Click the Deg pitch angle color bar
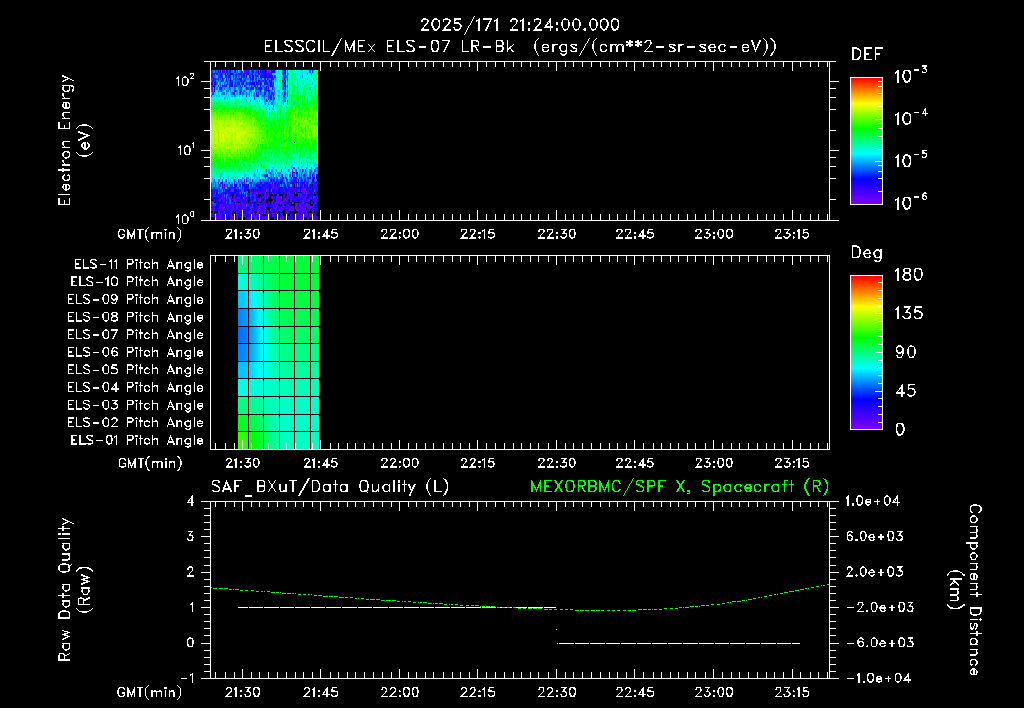1024x708 pixels. [x=866, y=353]
